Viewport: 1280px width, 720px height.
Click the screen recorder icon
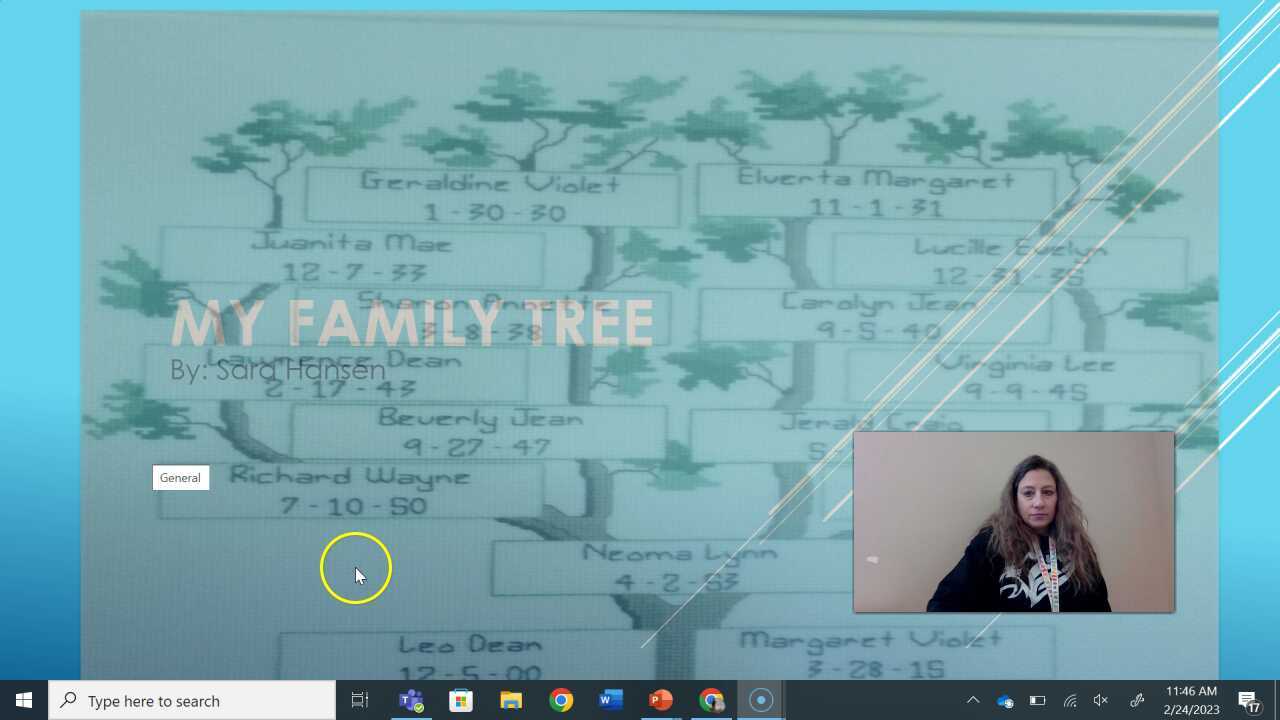[x=760, y=700]
